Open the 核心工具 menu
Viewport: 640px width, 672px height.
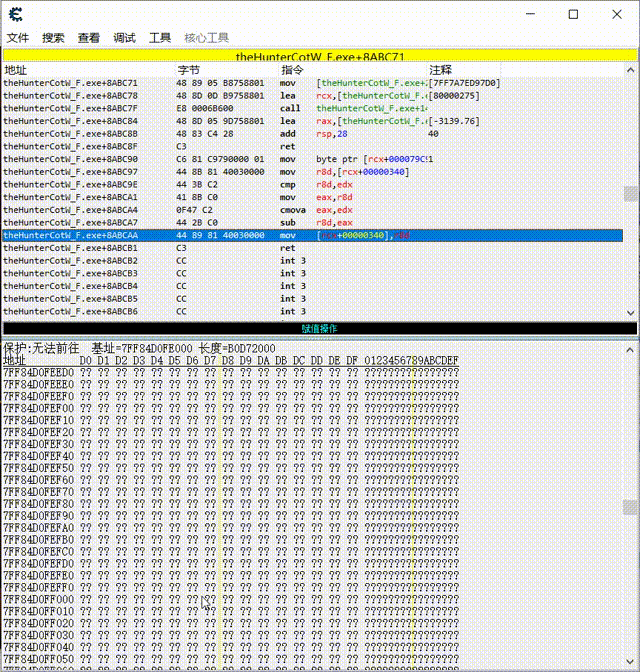206,38
